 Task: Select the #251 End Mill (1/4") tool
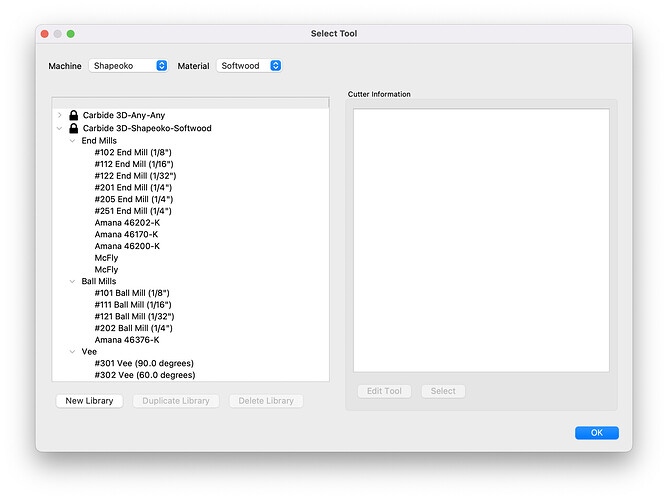tap(133, 211)
